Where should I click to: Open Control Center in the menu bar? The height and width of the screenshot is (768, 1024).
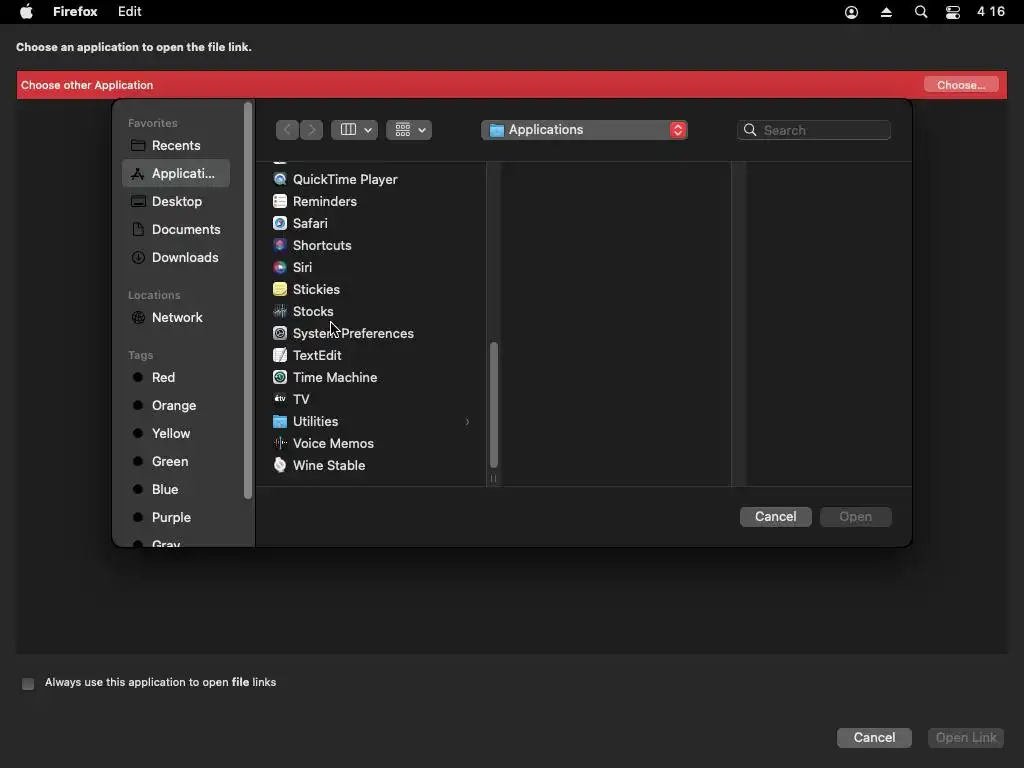tap(953, 12)
